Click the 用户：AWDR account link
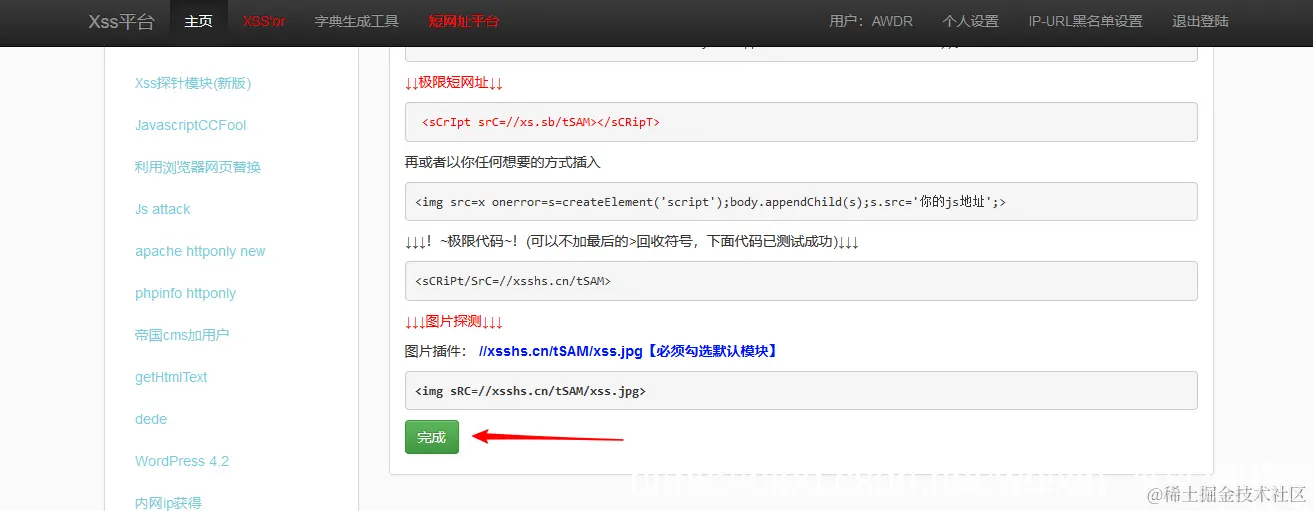The height and width of the screenshot is (511, 1313). coord(871,21)
